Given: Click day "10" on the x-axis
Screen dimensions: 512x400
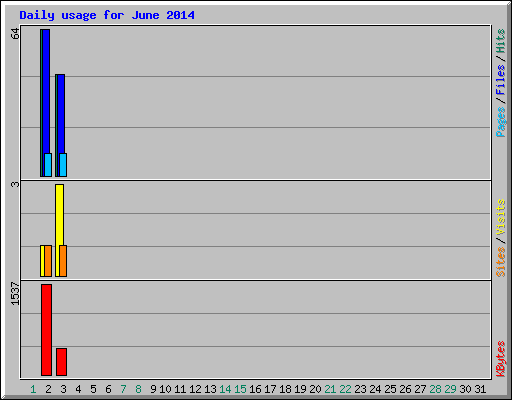Looking at the screenshot, I should 165,389.
